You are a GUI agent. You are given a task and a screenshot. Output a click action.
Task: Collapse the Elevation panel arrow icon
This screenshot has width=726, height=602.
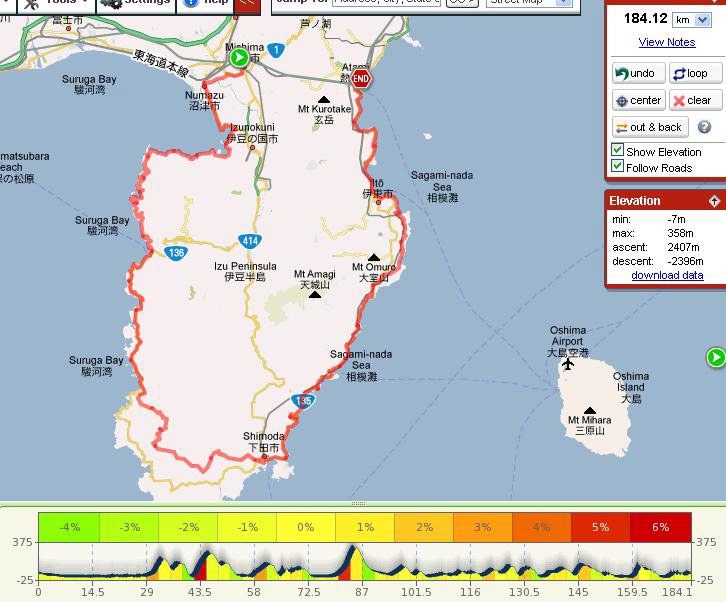[714, 201]
